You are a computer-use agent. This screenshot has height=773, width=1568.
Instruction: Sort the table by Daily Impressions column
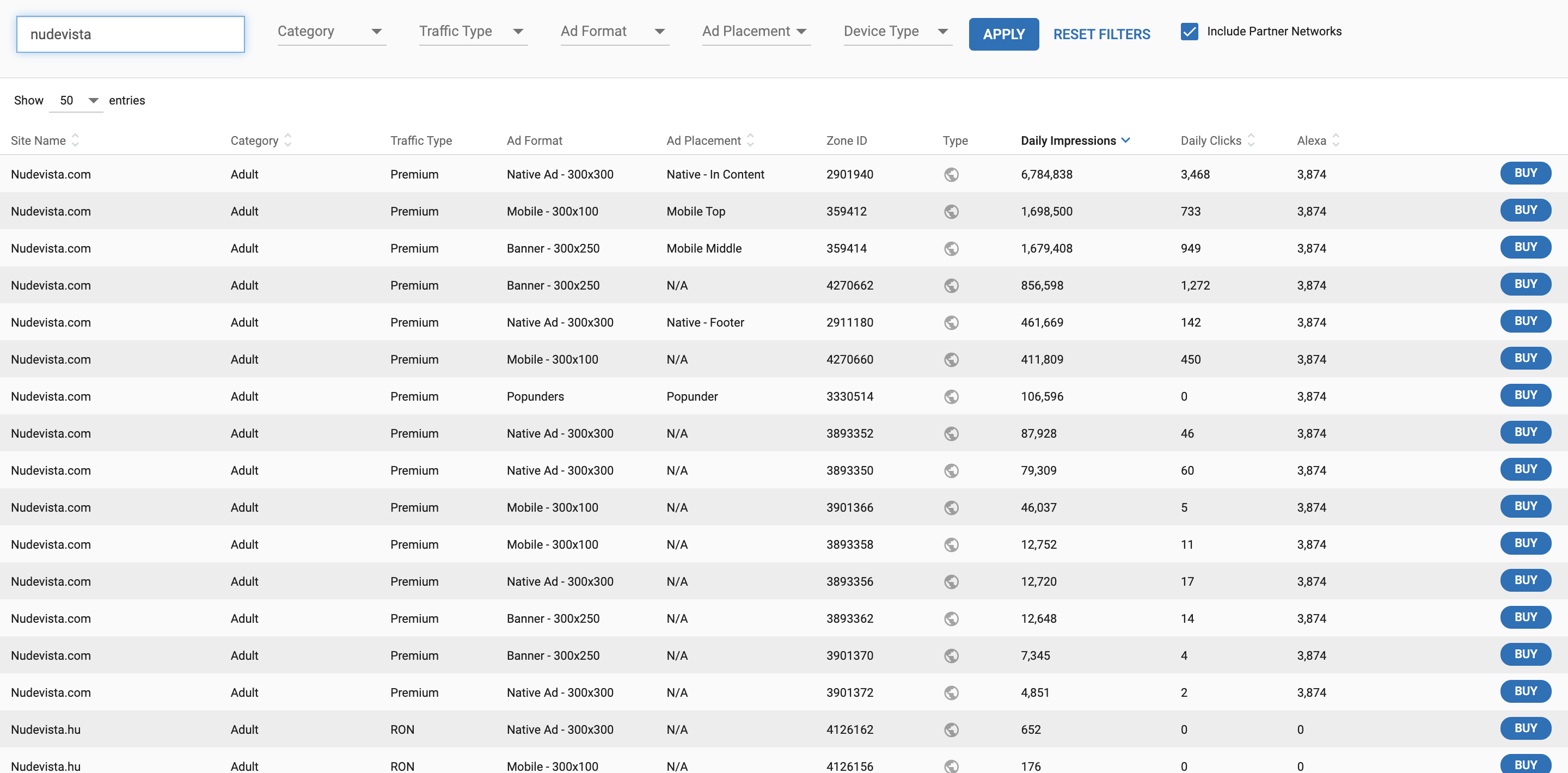click(x=1075, y=140)
